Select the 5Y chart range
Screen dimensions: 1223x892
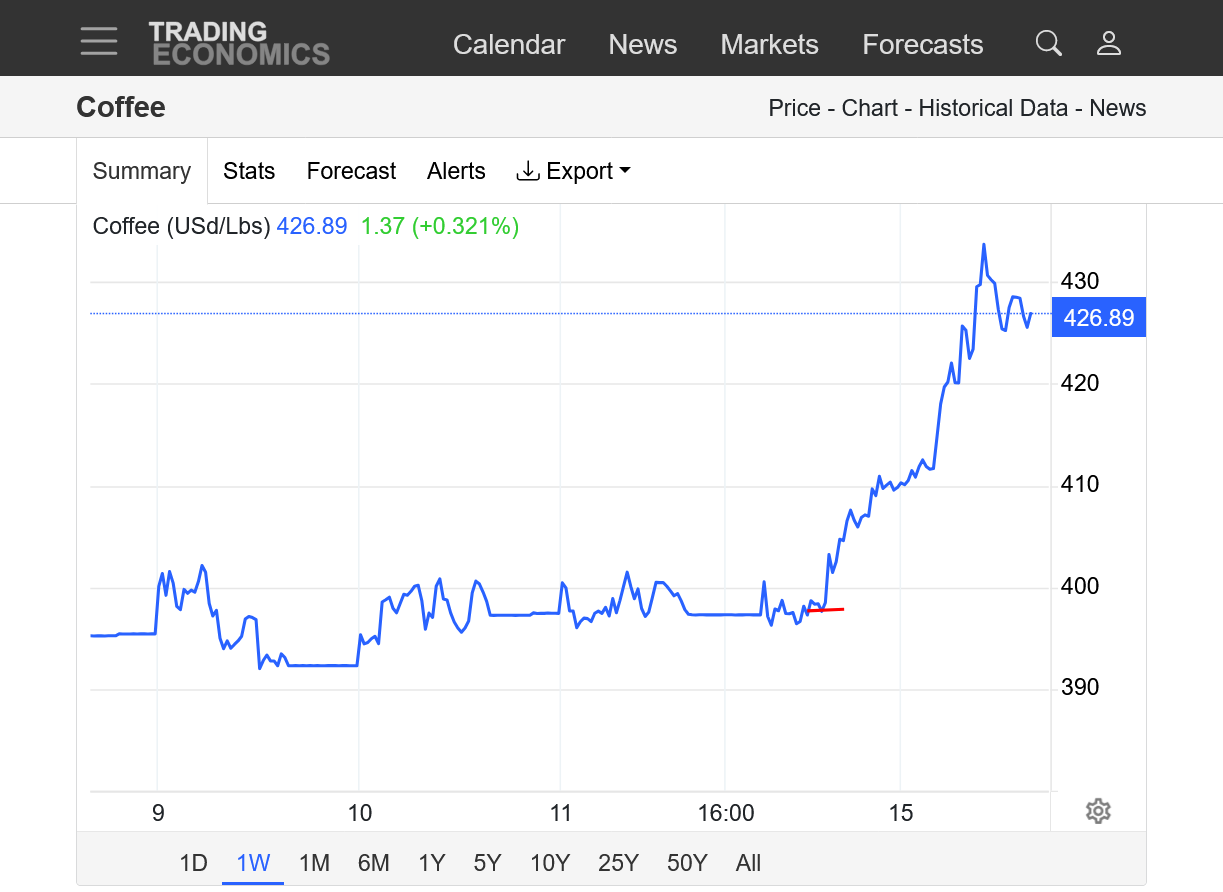(x=487, y=863)
